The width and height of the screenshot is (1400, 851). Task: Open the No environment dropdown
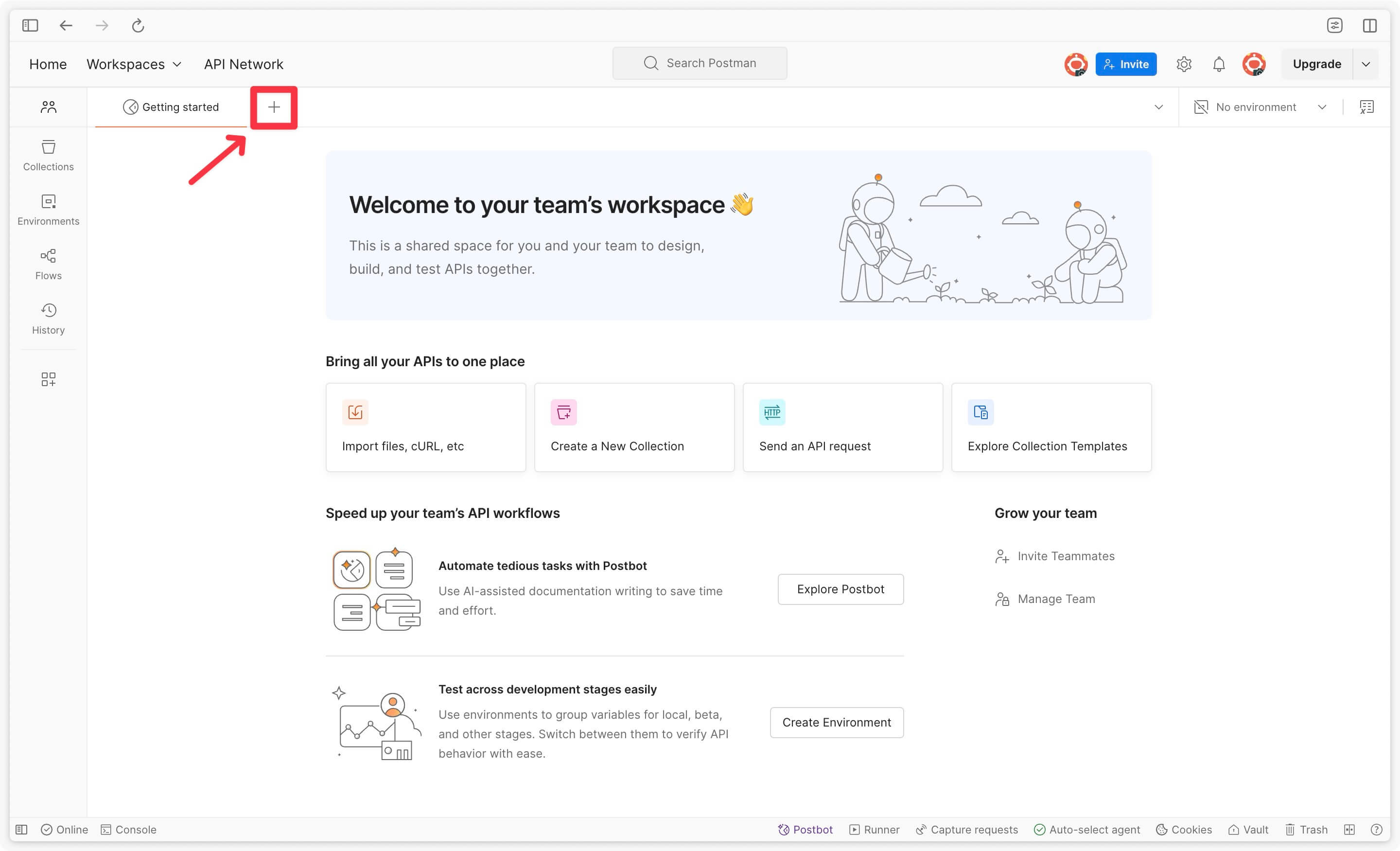(x=1260, y=107)
